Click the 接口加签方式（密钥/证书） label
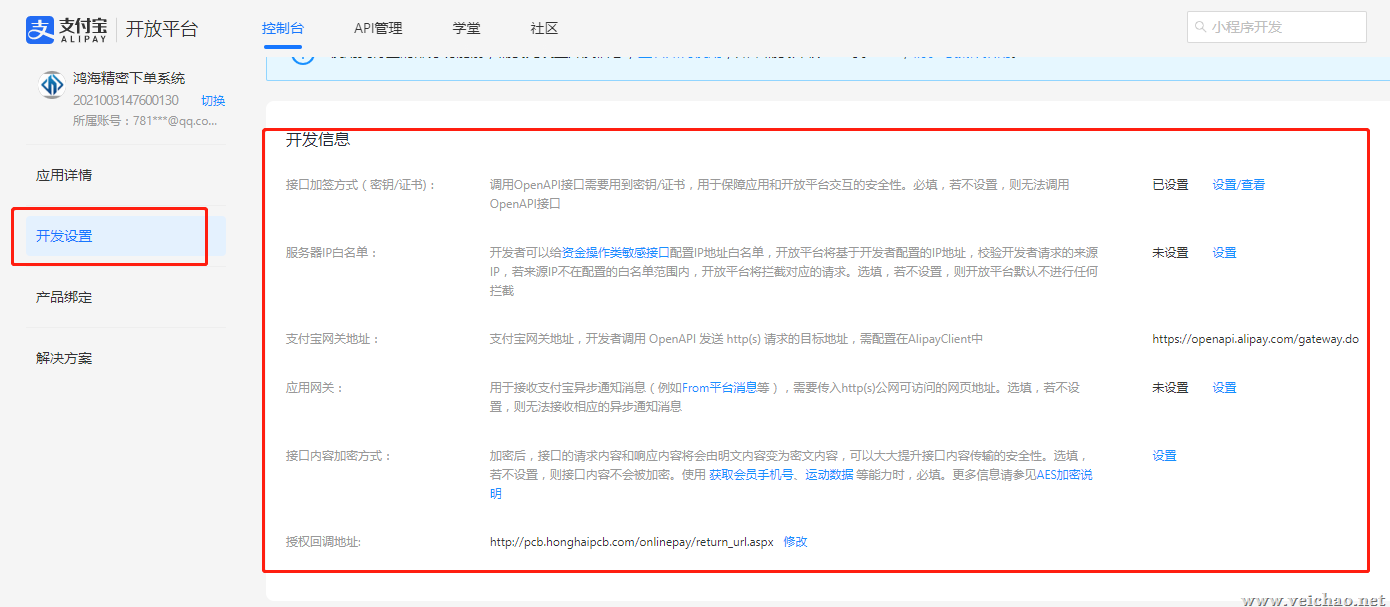The height and width of the screenshot is (607, 1390). 361,184
